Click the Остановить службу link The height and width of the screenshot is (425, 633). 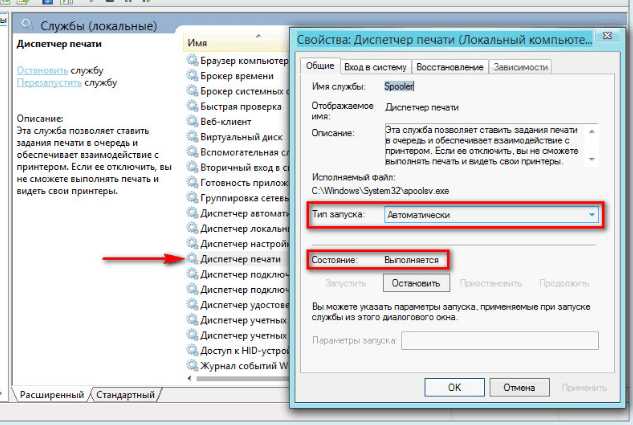point(42,70)
